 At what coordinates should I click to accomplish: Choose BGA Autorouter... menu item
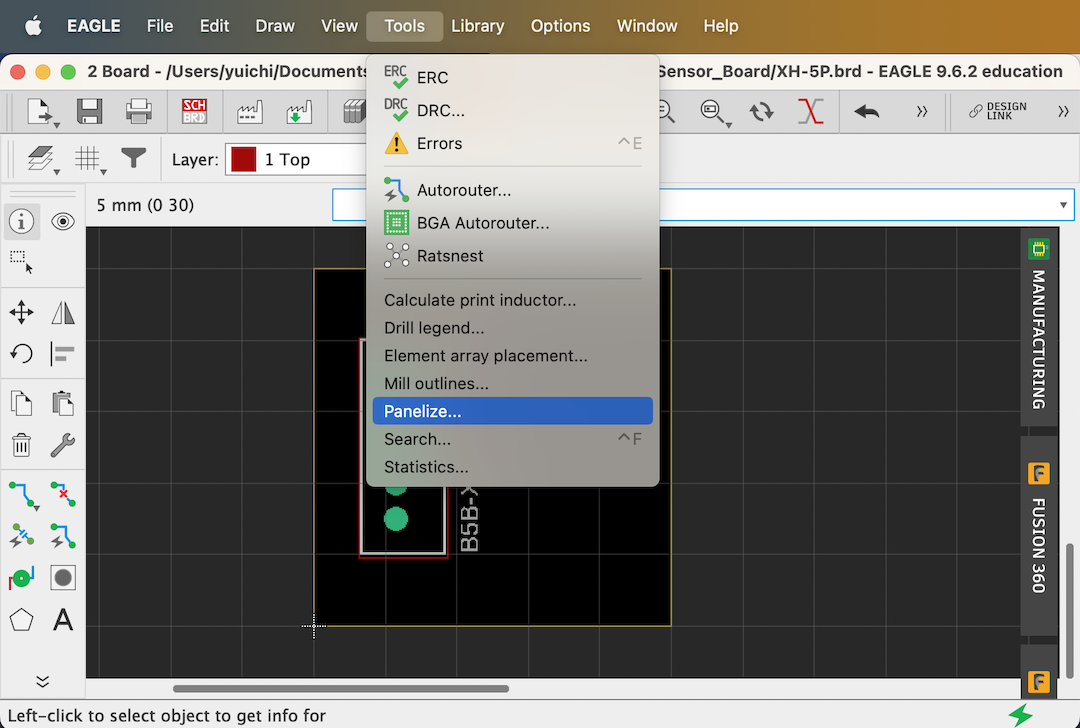point(512,223)
